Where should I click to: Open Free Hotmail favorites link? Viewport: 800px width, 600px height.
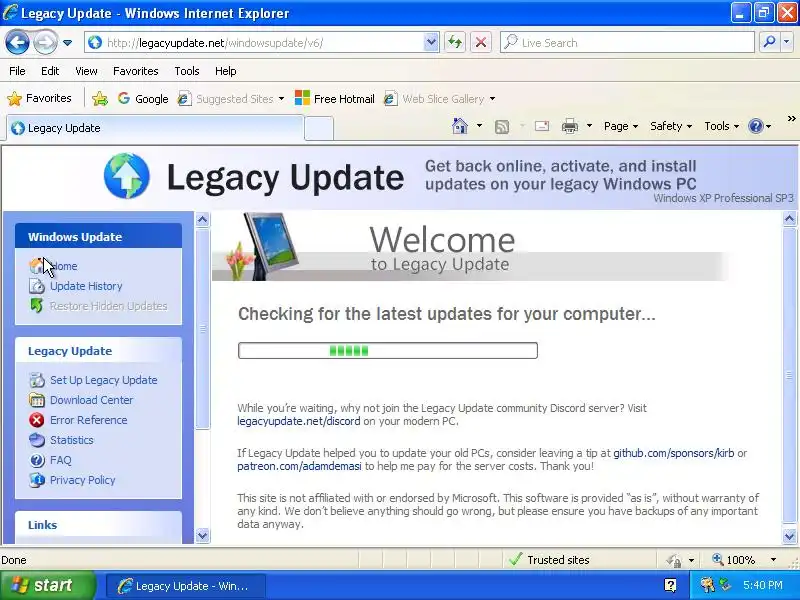335,99
